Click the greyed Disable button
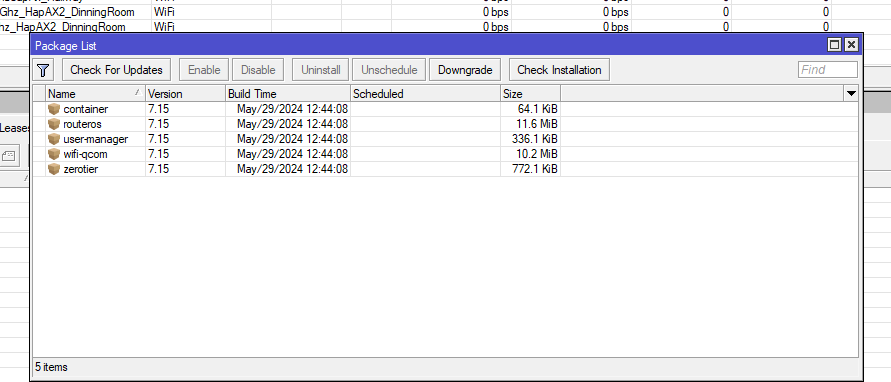 [x=258, y=70]
